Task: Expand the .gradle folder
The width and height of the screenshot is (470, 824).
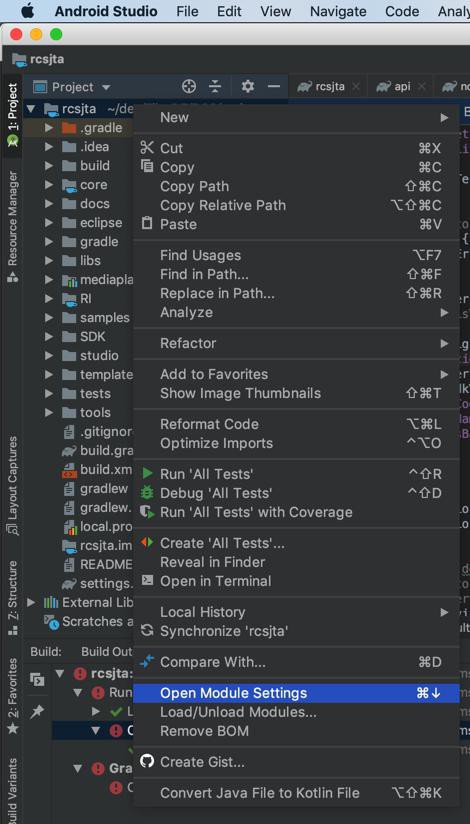Action: 49,128
